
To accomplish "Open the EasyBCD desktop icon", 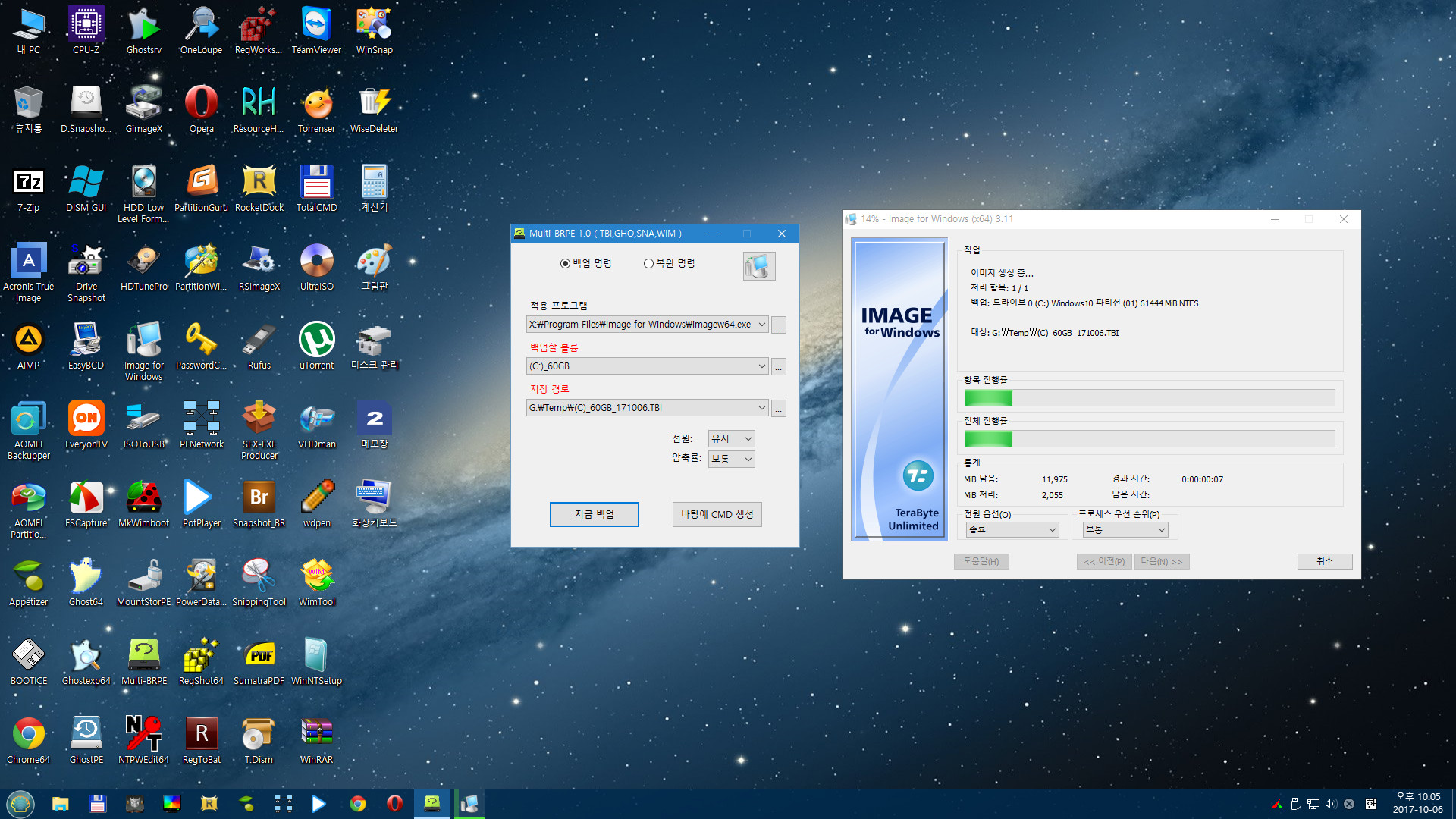I will (86, 346).
